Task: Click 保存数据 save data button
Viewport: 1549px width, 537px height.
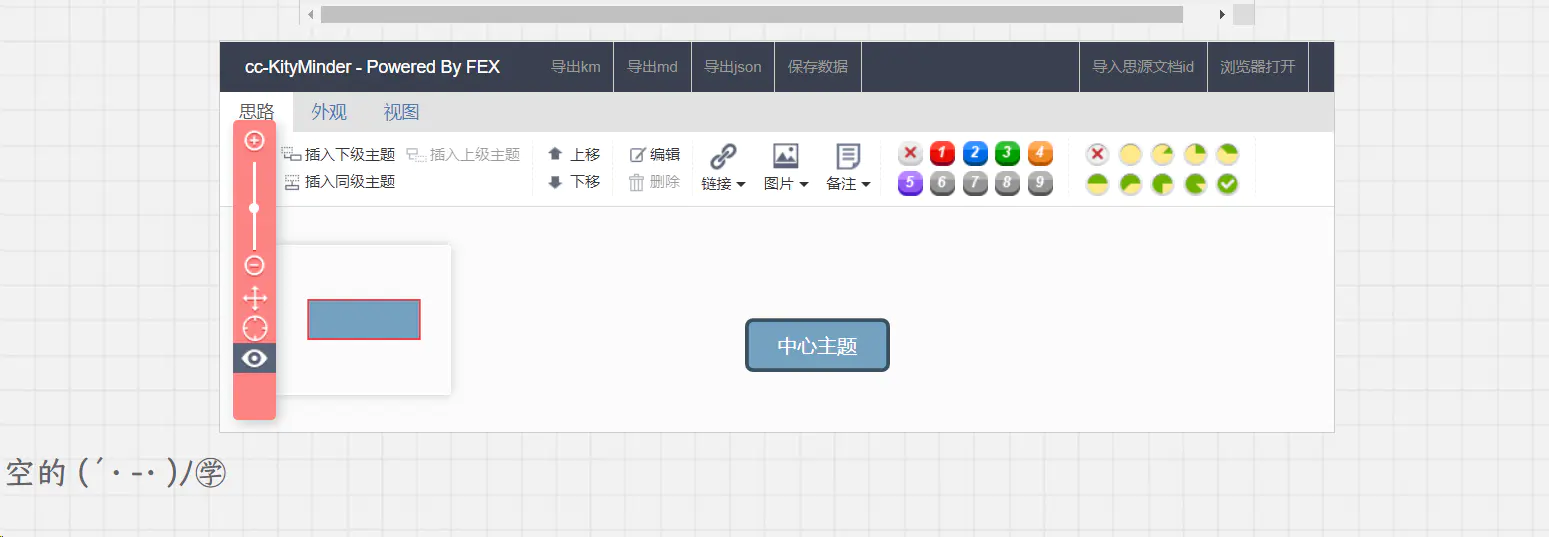Action: tap(818, 67)
